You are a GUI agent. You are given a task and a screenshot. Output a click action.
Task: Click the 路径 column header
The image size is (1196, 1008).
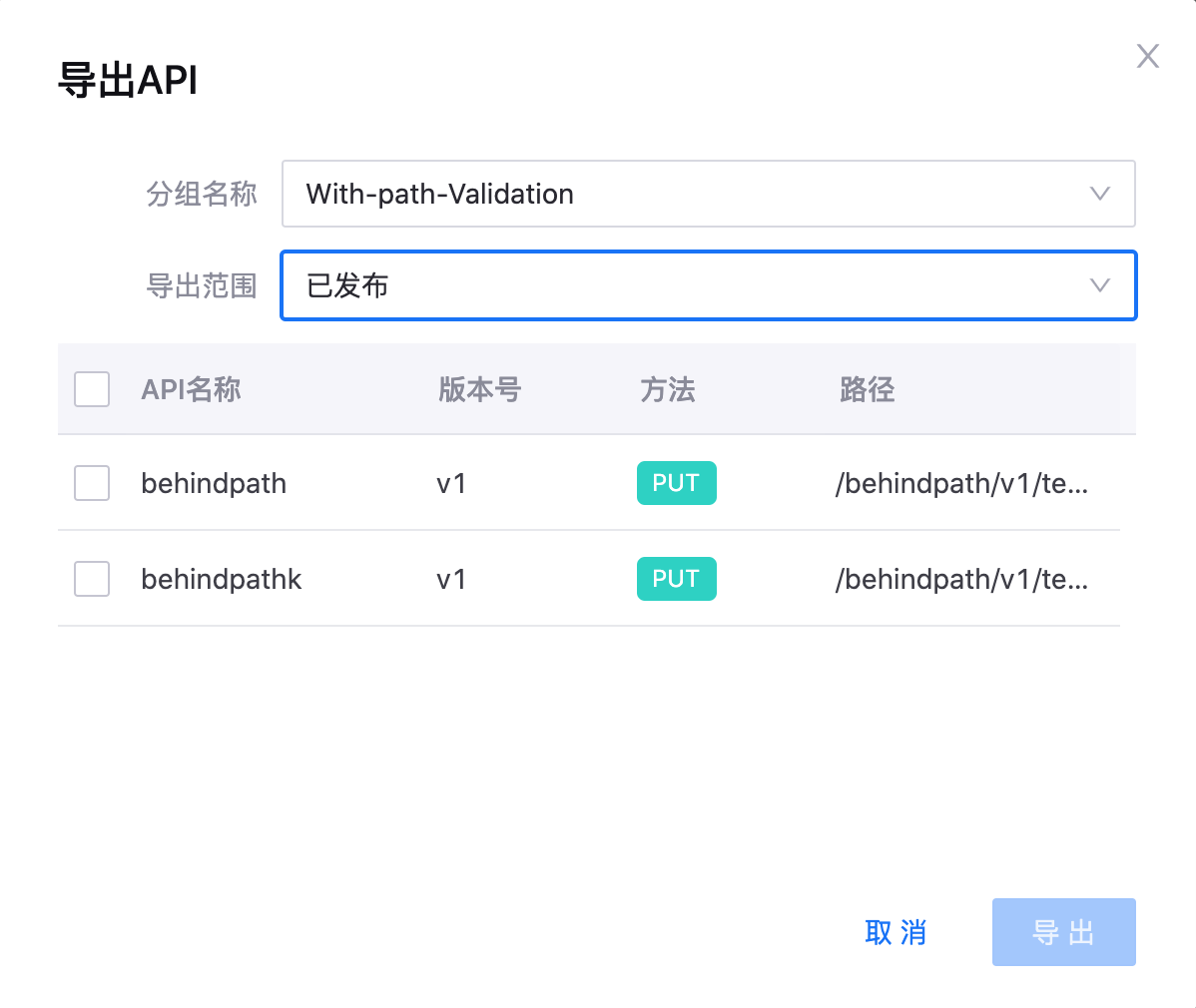pos(867,389)
